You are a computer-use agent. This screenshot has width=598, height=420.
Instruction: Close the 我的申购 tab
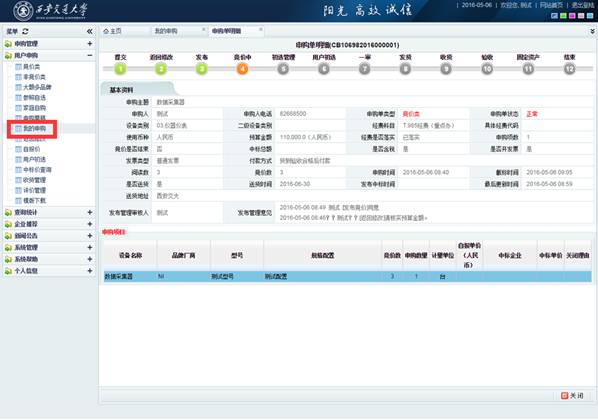203,29
